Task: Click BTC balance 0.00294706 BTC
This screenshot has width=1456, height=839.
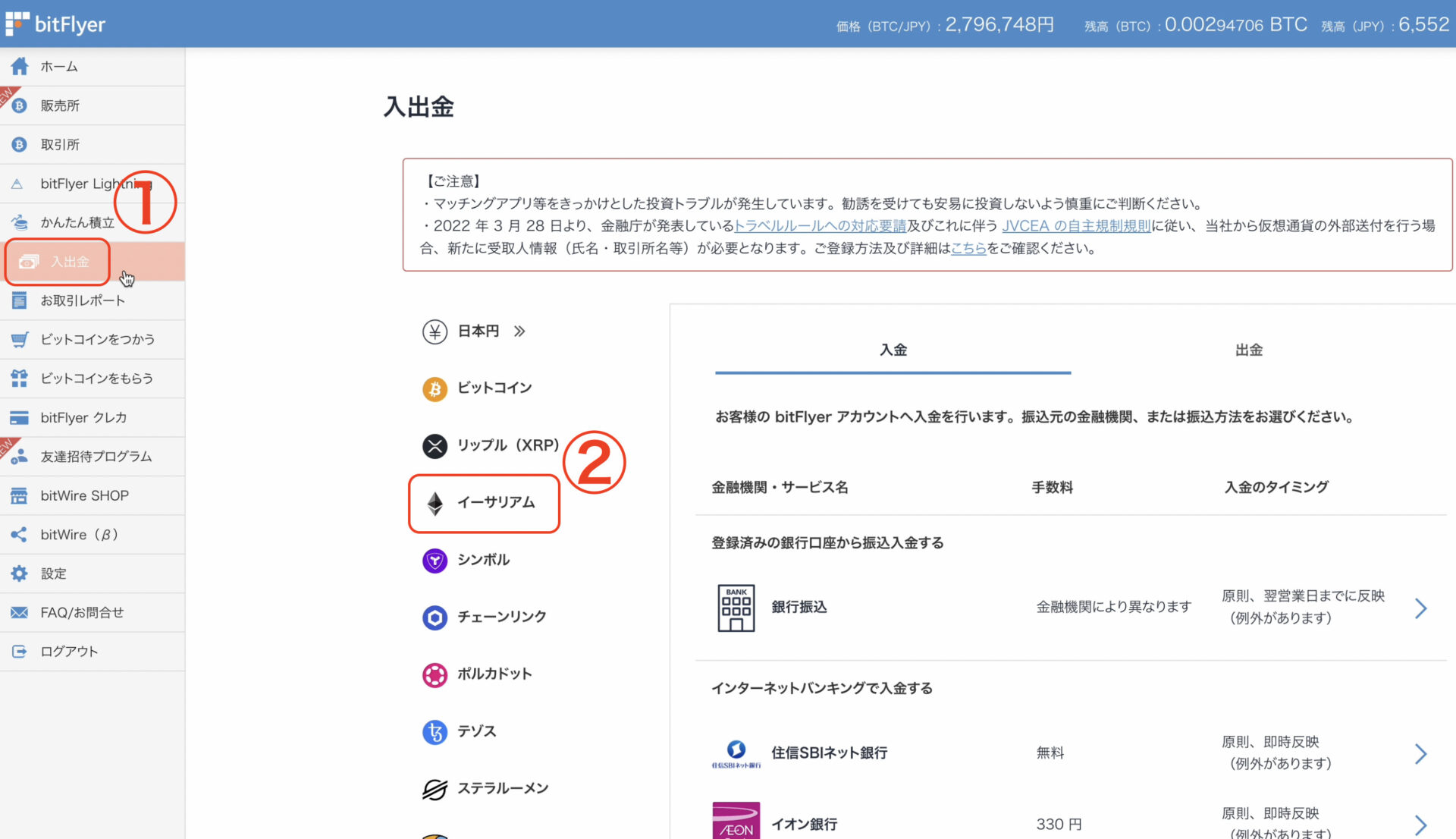Action: click(x=1236, y=25)
